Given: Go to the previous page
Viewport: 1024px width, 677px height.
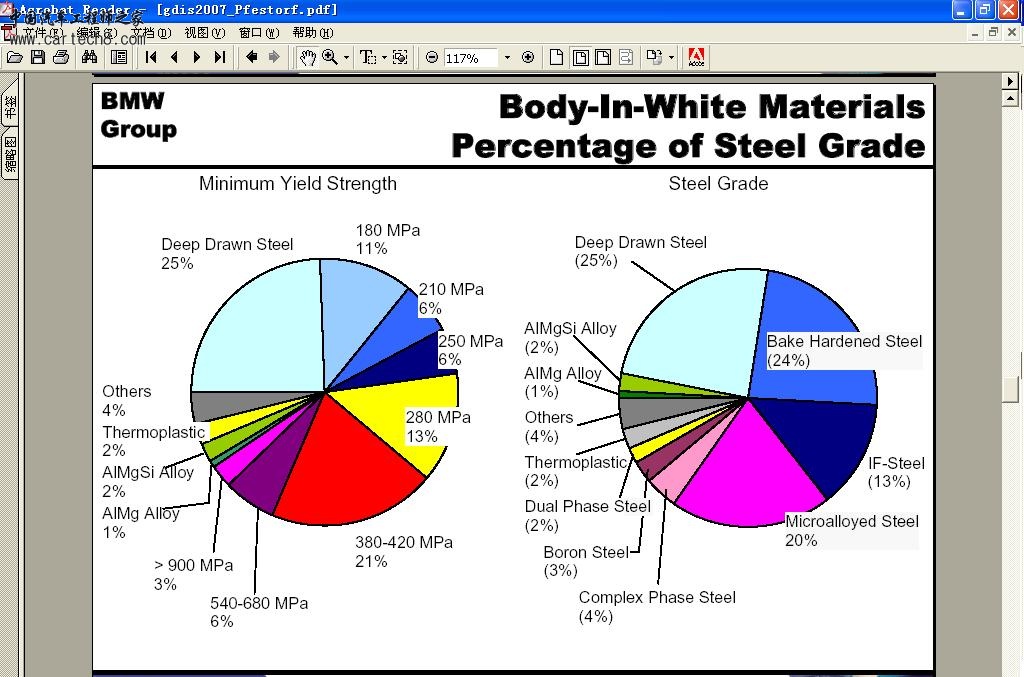Looking at the screenshot, I should coord(174,57).
